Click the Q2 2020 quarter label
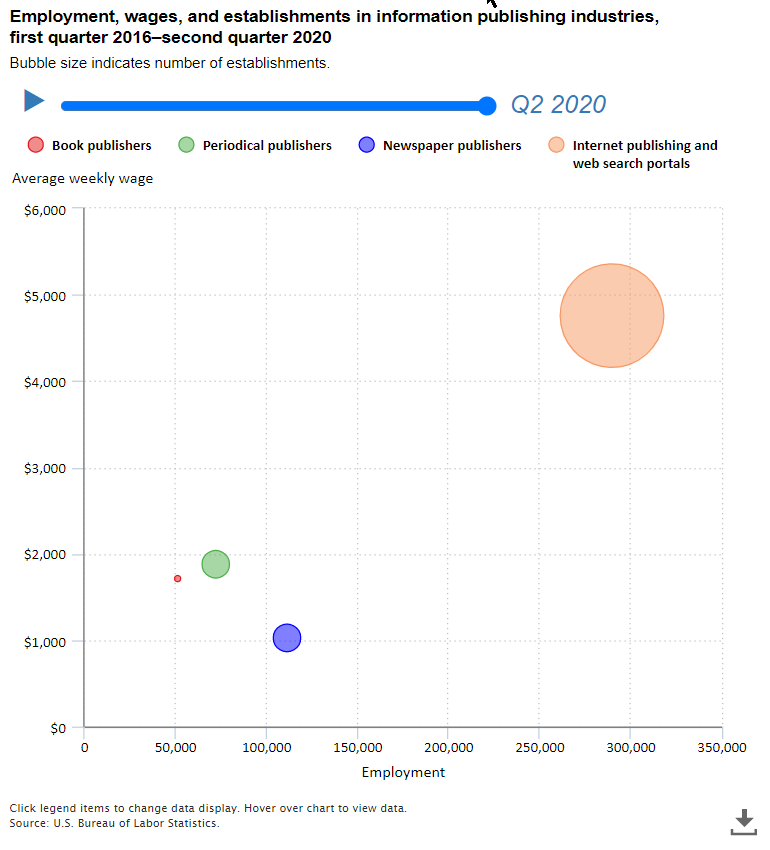Image resolution: width=770 pixels, height=850 pixels. [558, 105]
